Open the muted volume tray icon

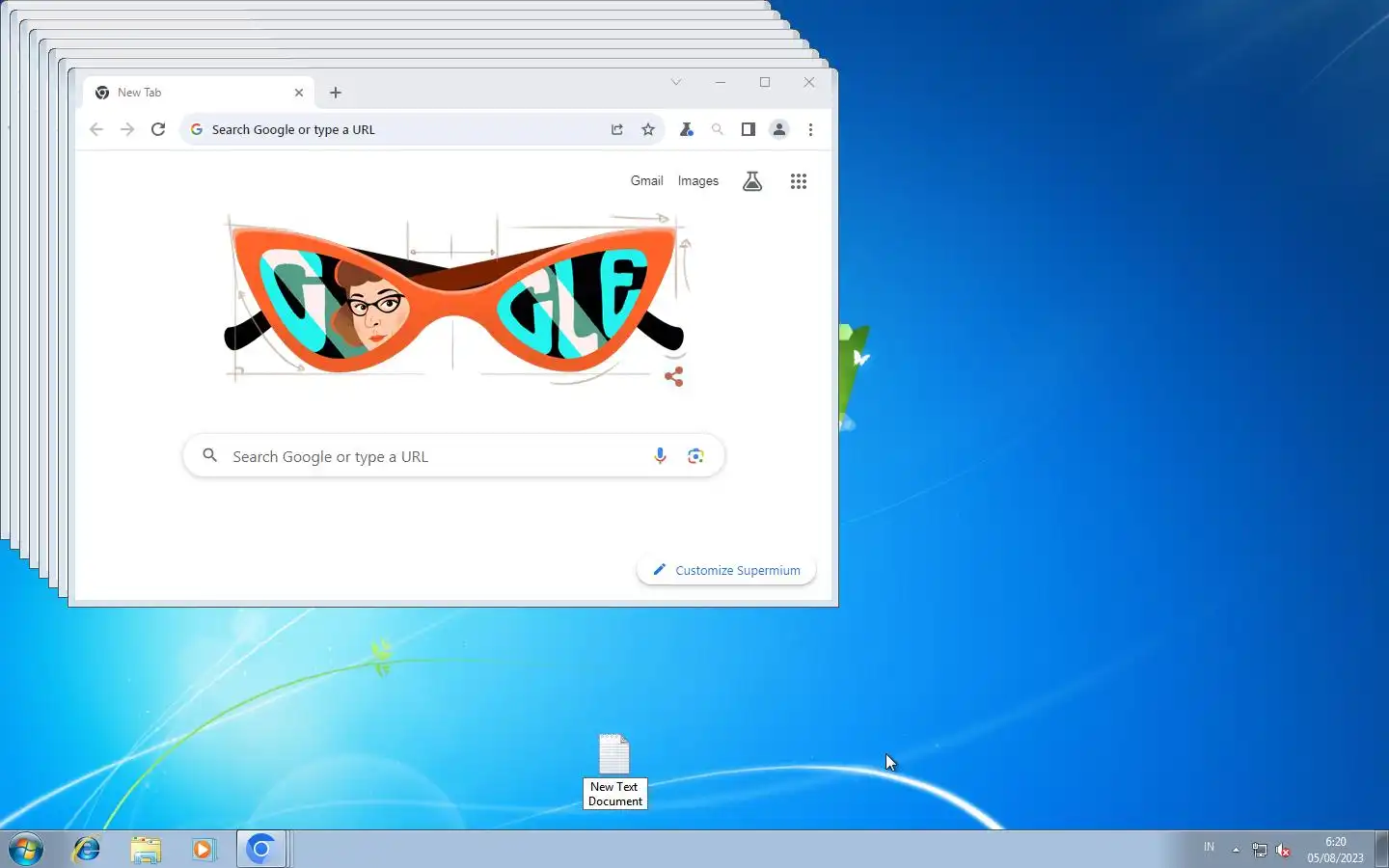pyautogui.click(x=1283, y=850)
